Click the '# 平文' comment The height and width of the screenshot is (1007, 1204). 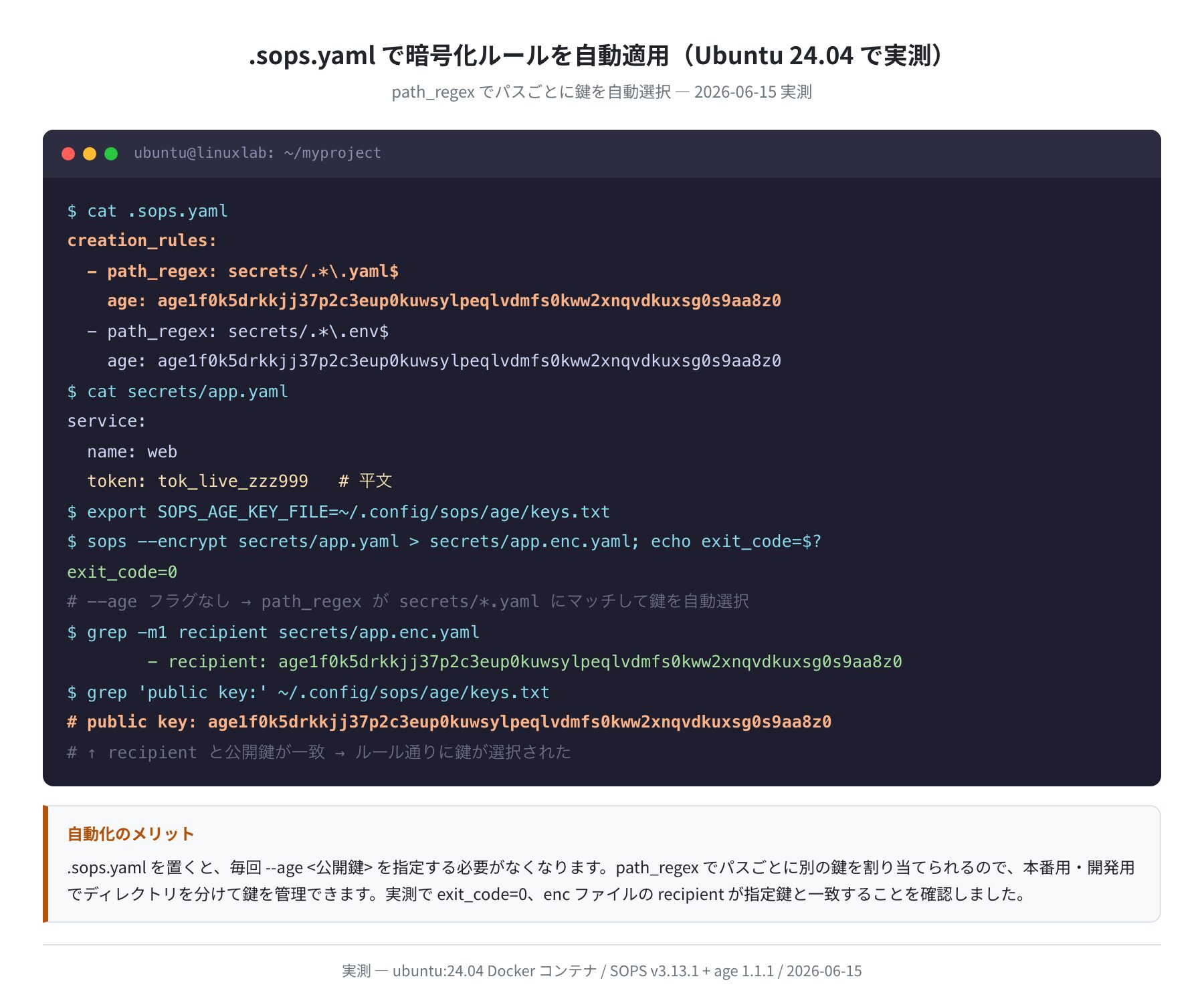[365, 481]
